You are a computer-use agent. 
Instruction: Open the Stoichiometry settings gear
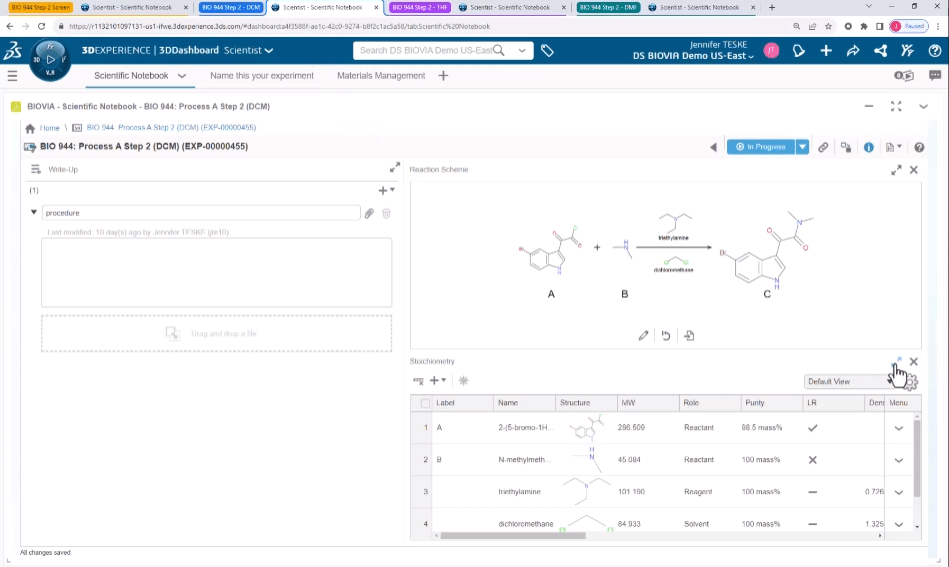pyautogui.click(x=910, y=382)
